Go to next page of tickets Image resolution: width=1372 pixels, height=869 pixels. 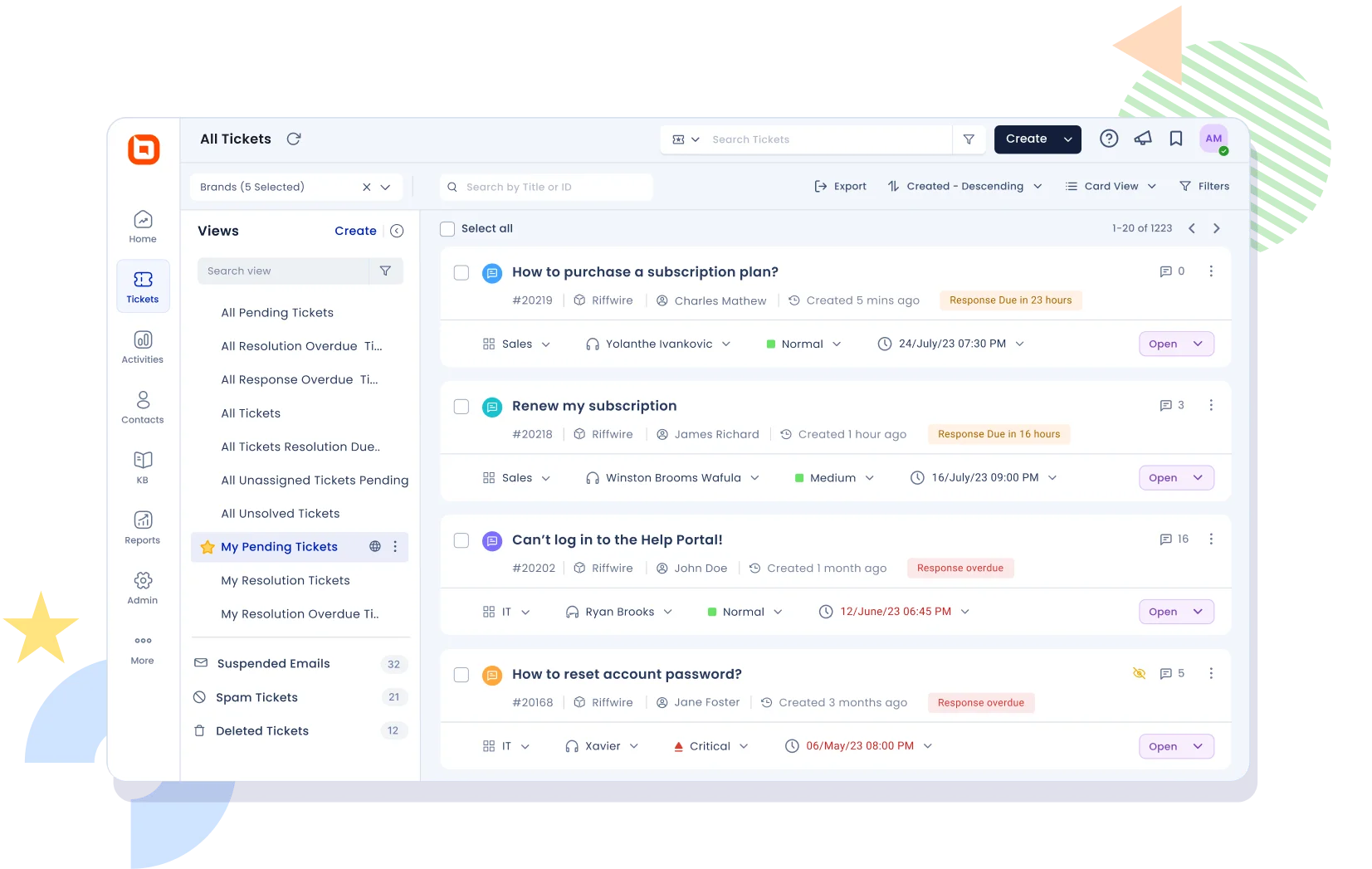pyautogui.click(x=1217, y=228)
